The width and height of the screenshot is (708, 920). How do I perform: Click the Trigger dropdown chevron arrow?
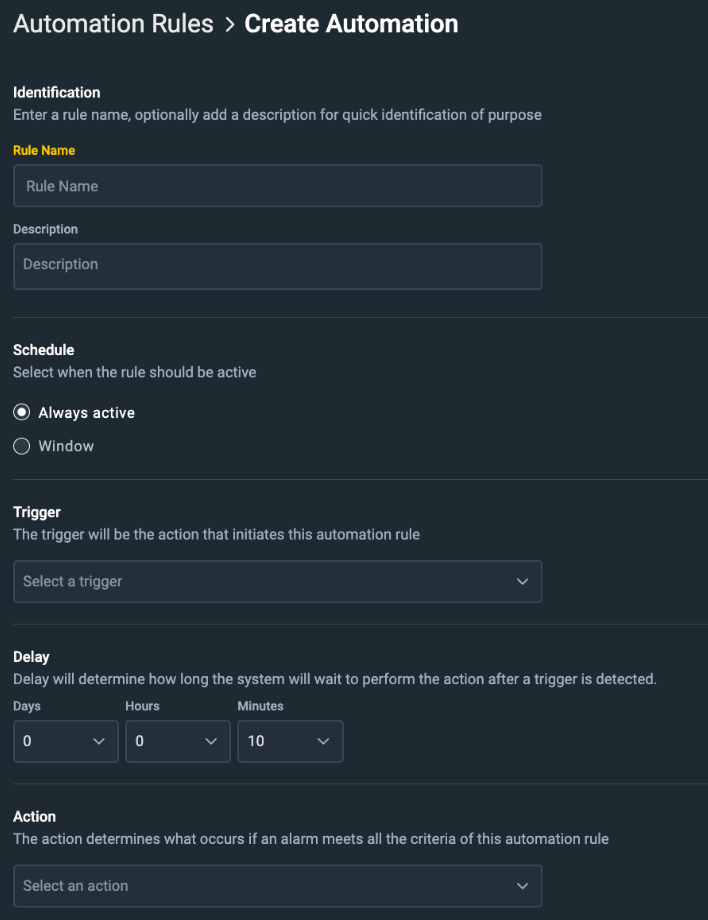point(522,582)
